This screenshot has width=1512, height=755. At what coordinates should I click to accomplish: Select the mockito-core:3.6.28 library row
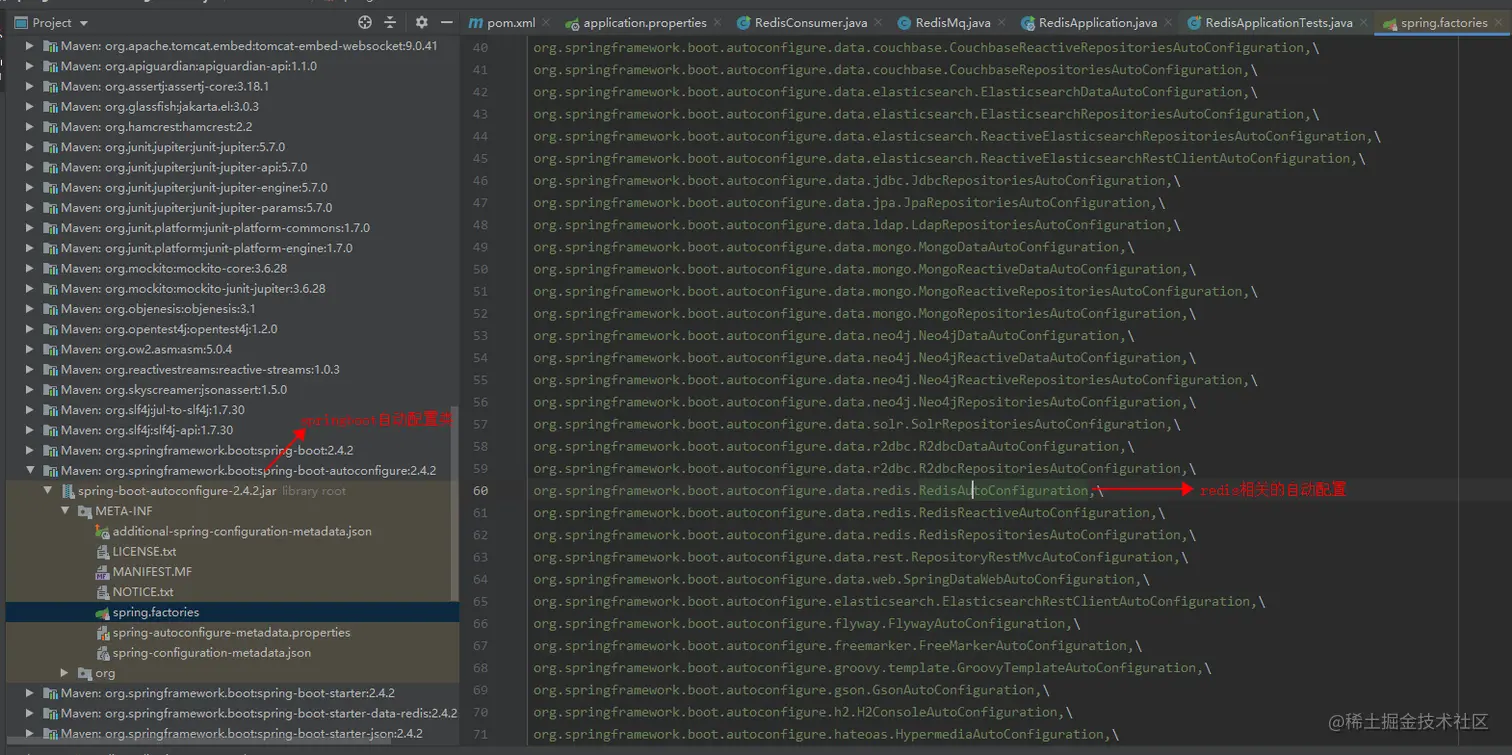pyautogui.click(x=232, y=268)
